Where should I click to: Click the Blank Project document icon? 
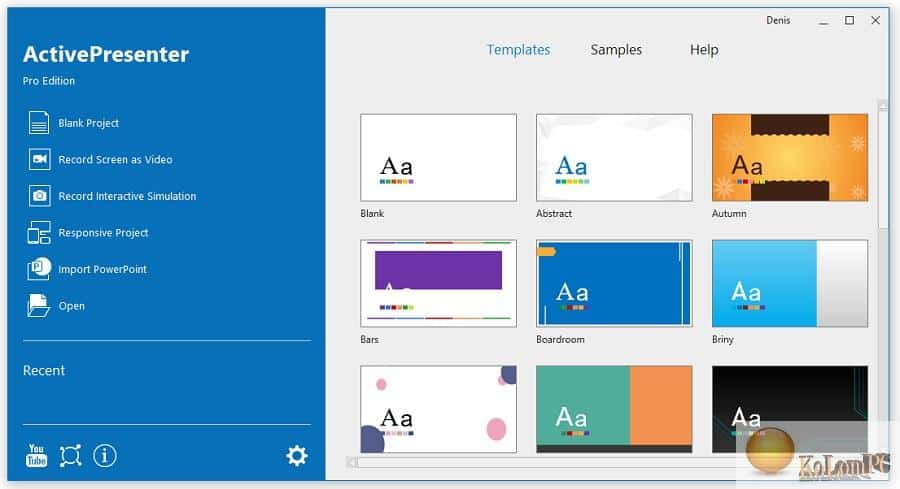point(39,123)
